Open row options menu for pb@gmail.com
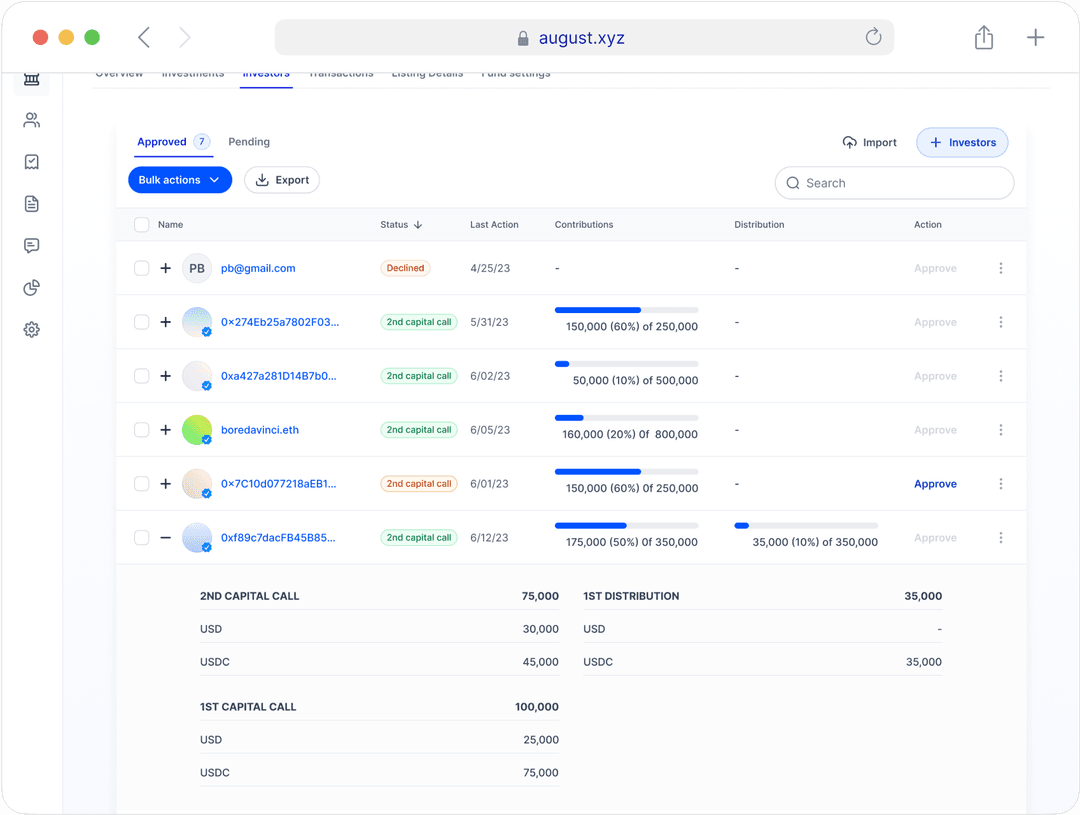The width and height of the screenshot is (1080, 815). (1001, 268)
